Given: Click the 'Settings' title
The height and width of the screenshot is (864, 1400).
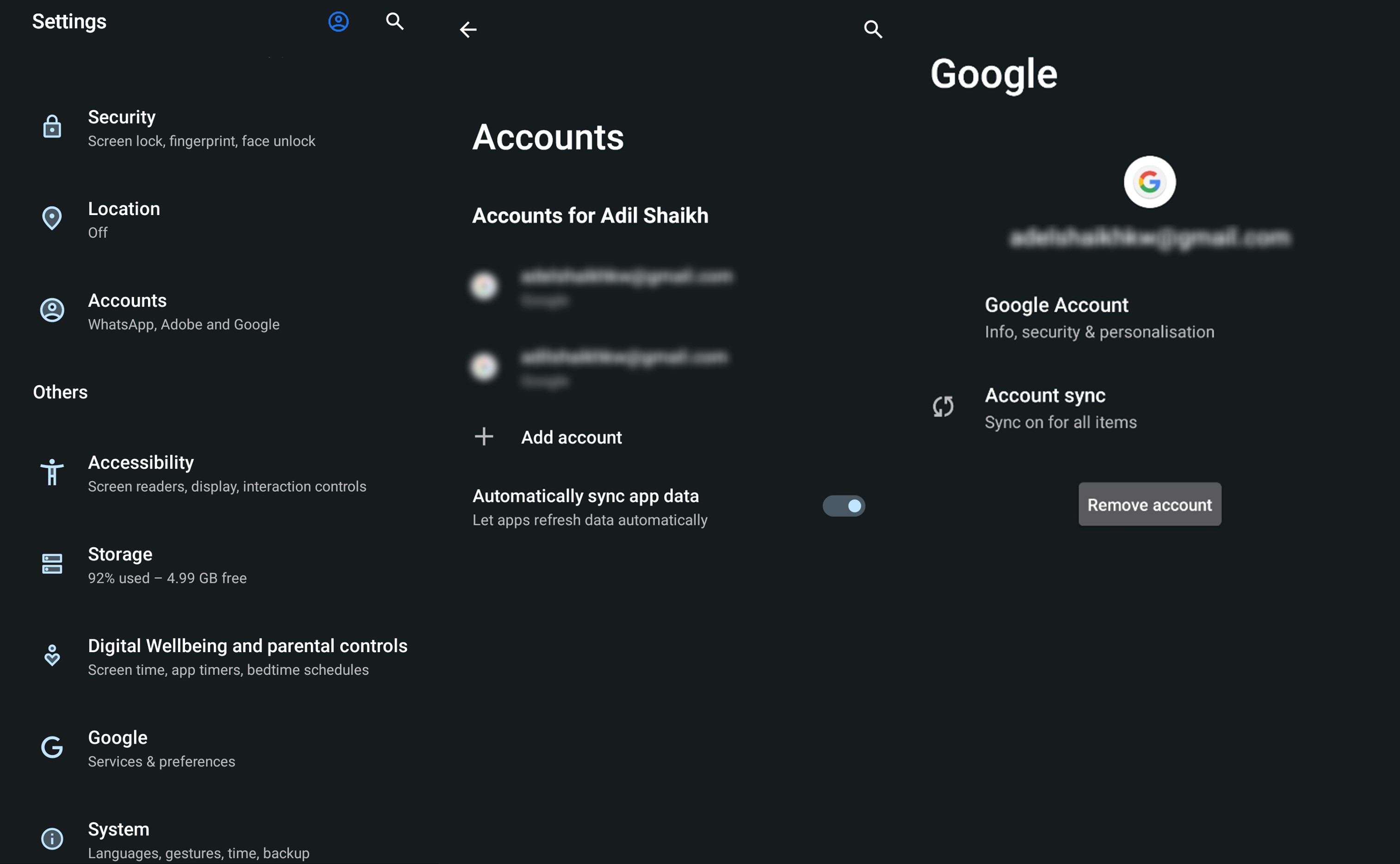Looking at the screenshot, I should [69, 22].
